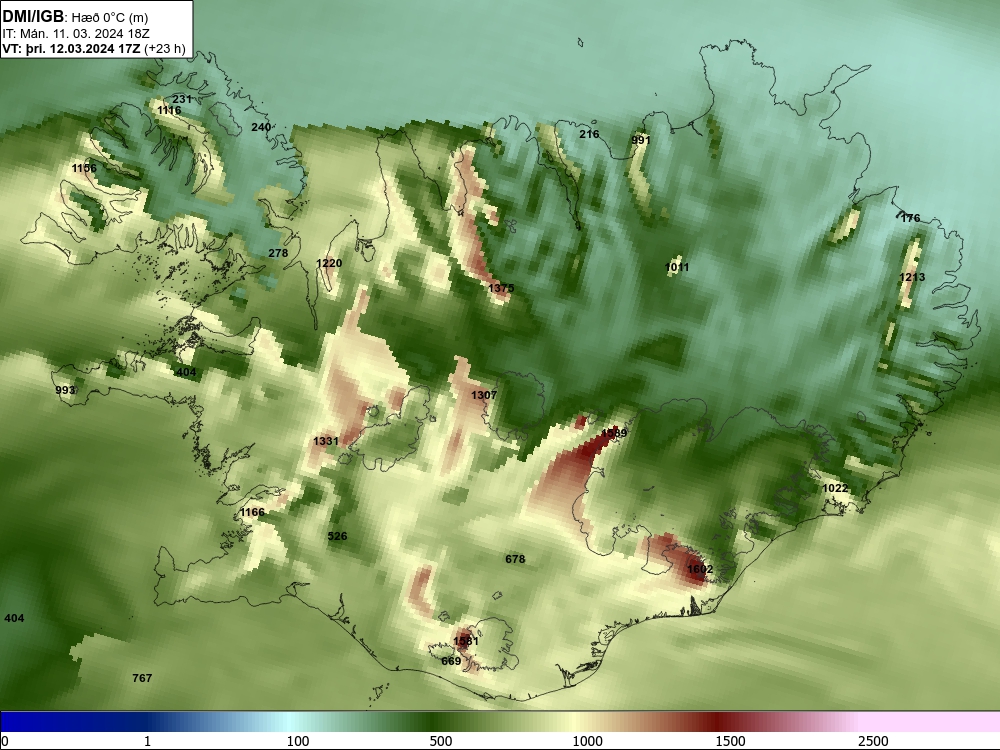Click the map value 1213
This screenshot has width=1000, height=750.
[x=912, y=277]
